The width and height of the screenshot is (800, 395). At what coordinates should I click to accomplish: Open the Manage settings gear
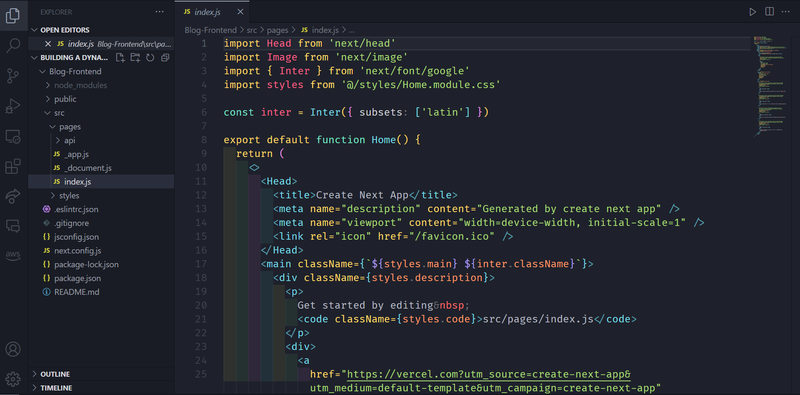click(x=13, y=379)
